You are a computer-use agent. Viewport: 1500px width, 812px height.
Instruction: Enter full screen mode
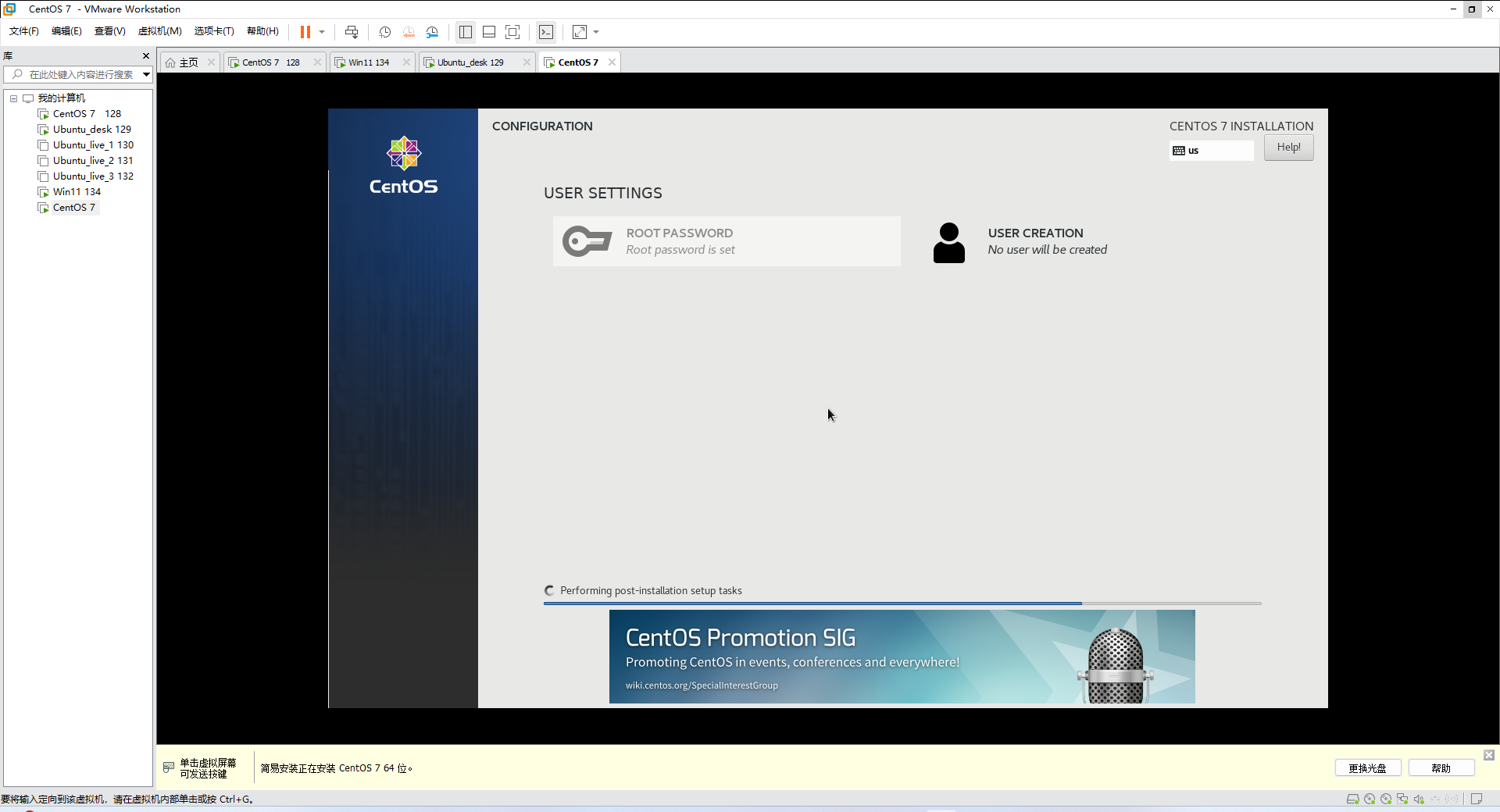pyautogui.click(x=513, y=32)
